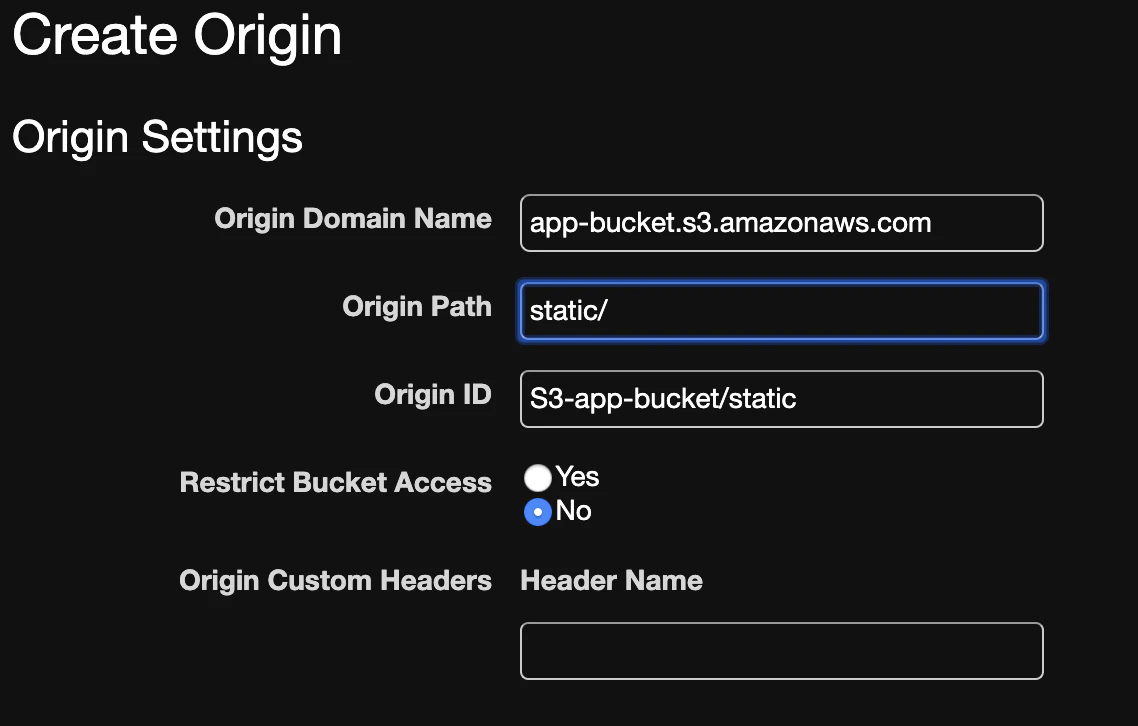Click the Origin Settings section heading

click(157, 137)
